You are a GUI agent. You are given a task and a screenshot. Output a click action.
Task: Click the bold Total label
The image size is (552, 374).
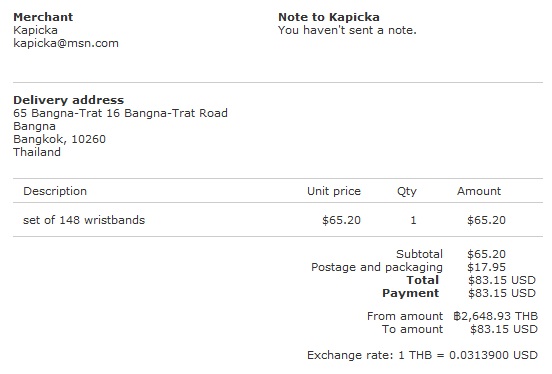[x=422, y=280]
